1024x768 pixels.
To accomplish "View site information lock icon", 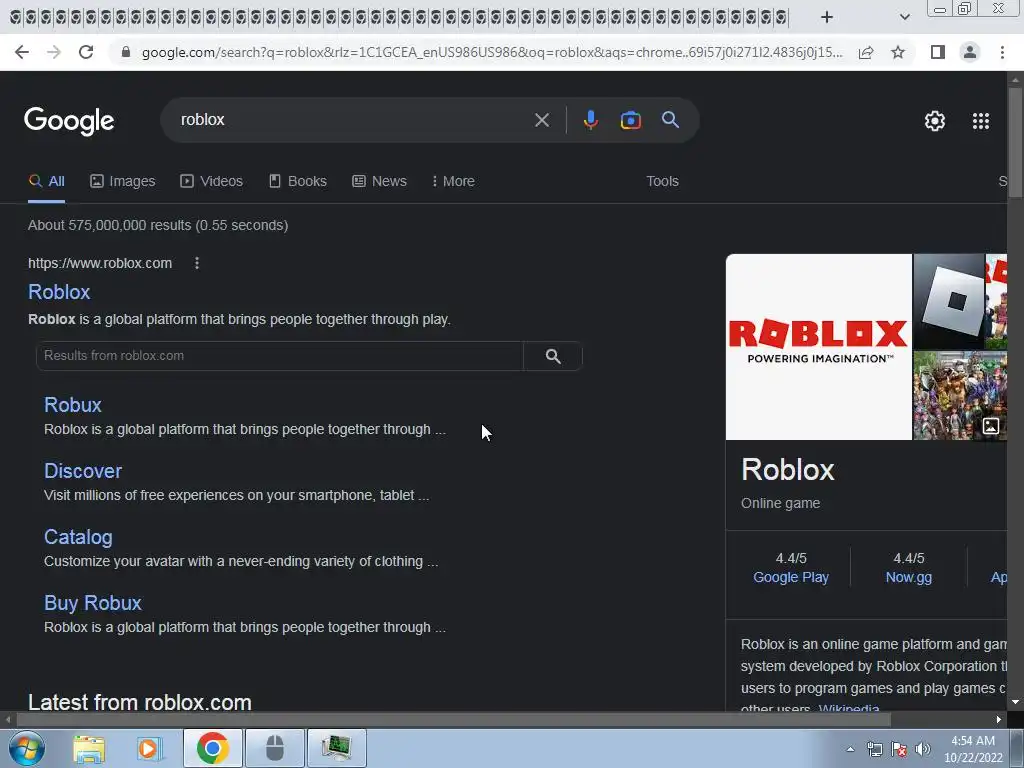I will pos(126,52).
